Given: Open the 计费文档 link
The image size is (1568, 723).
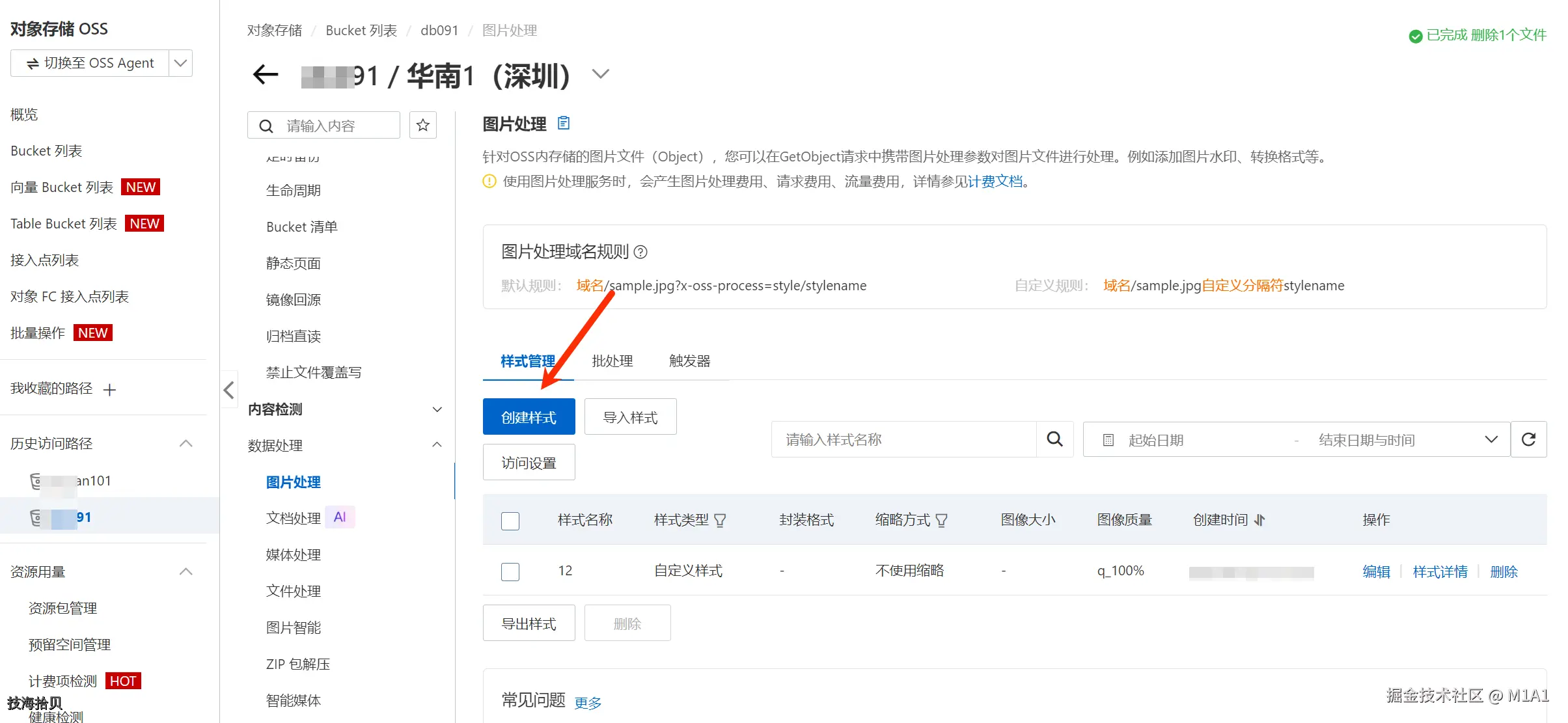Looking at the screenshot, I should click(x=995, y=182).
